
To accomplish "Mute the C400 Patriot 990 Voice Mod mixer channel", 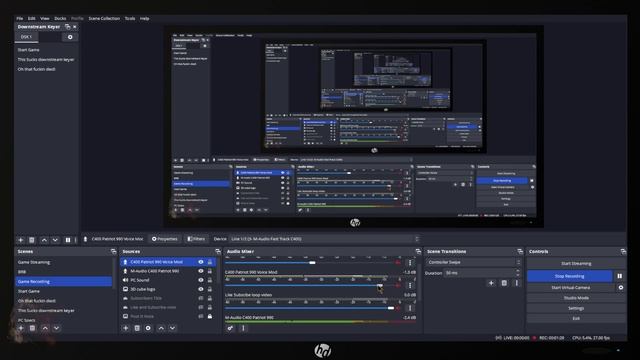I will click(x=398, y=285).
